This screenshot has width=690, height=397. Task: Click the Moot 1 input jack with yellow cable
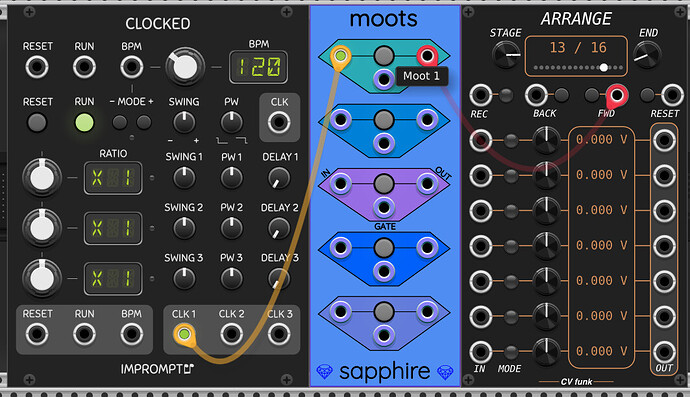(x=341, y=55)
